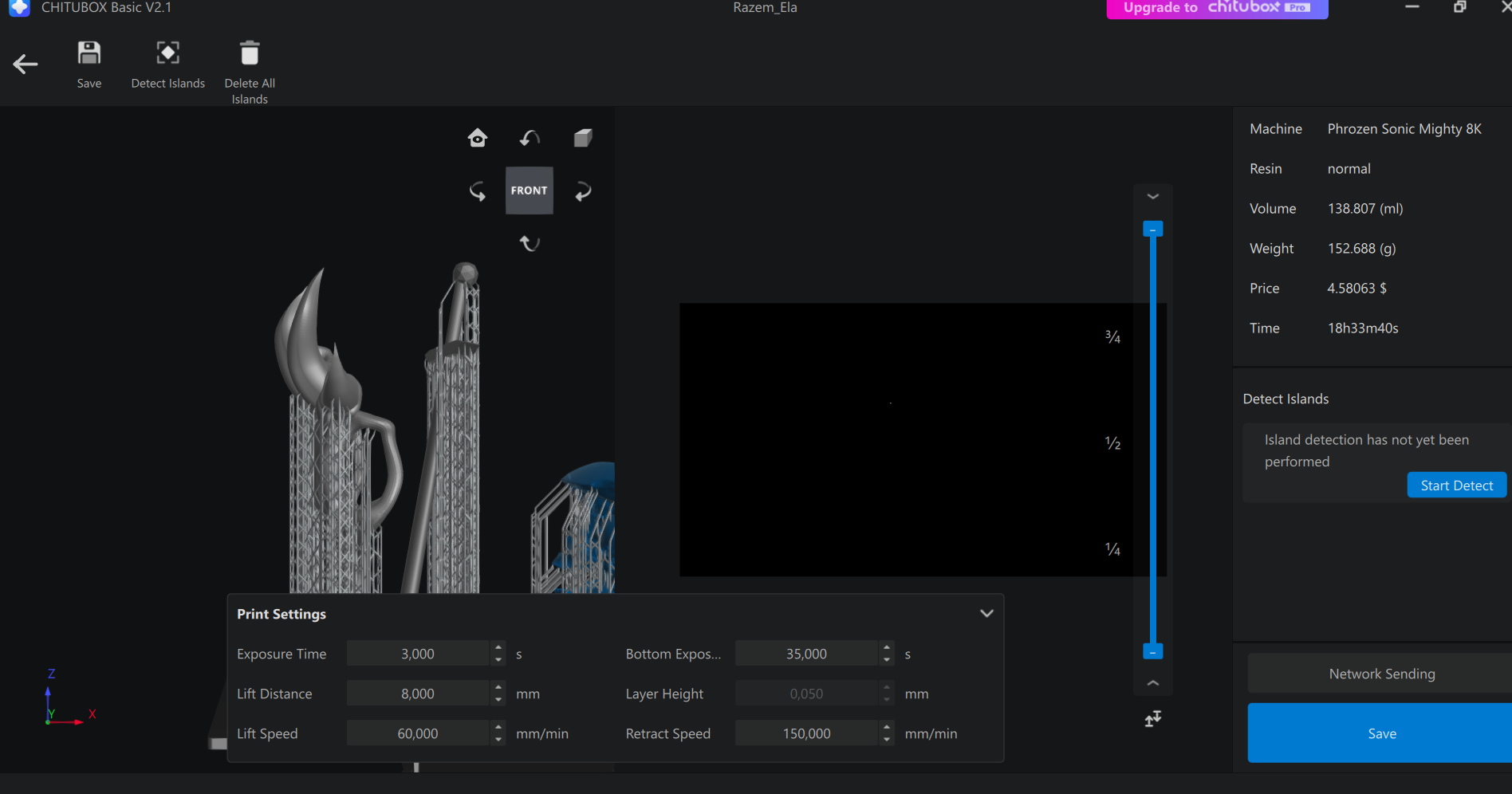
Task: Rotate view using arrow below FRONT cube
Action: [x=530, y=243]
